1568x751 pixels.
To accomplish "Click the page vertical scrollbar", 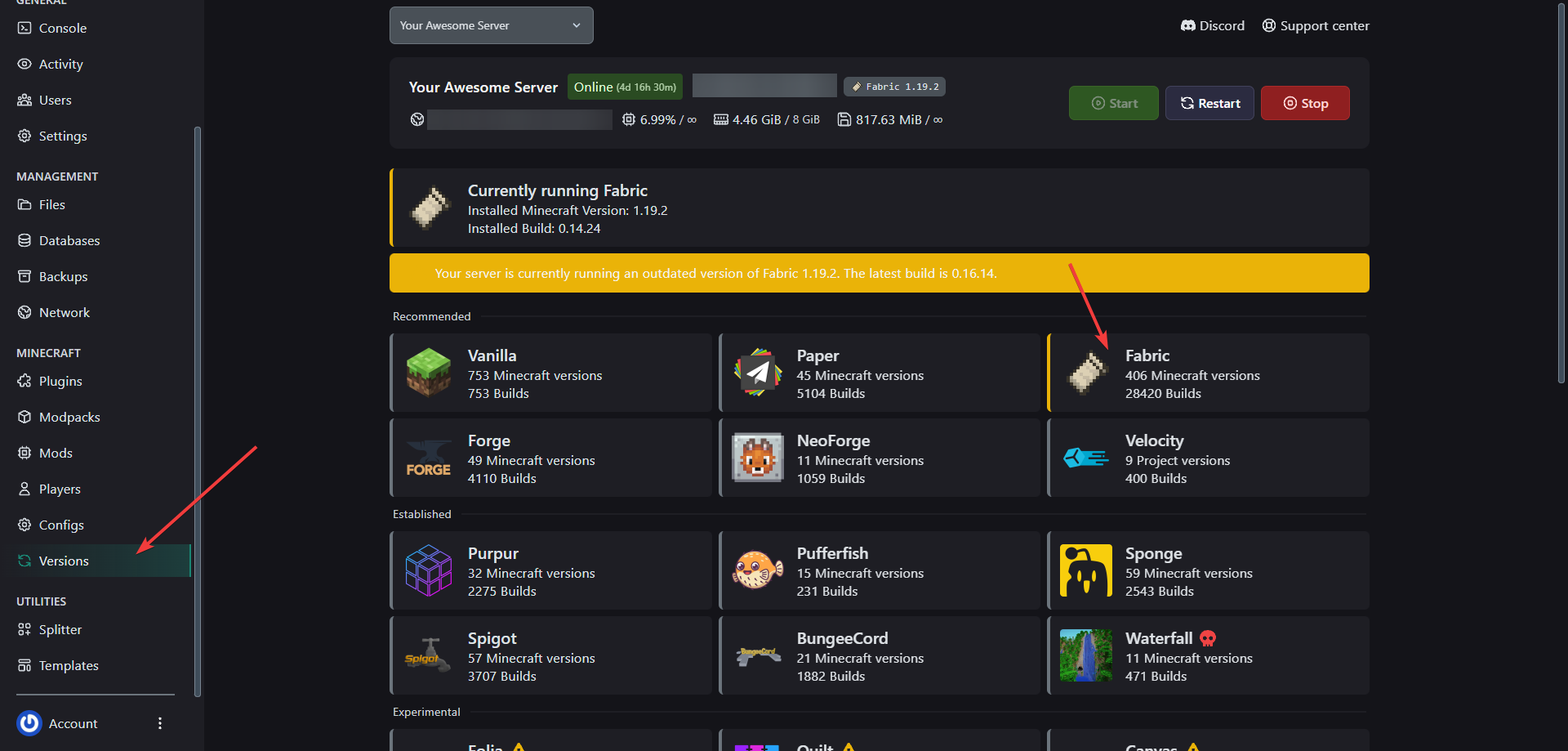I will 1561,192.
